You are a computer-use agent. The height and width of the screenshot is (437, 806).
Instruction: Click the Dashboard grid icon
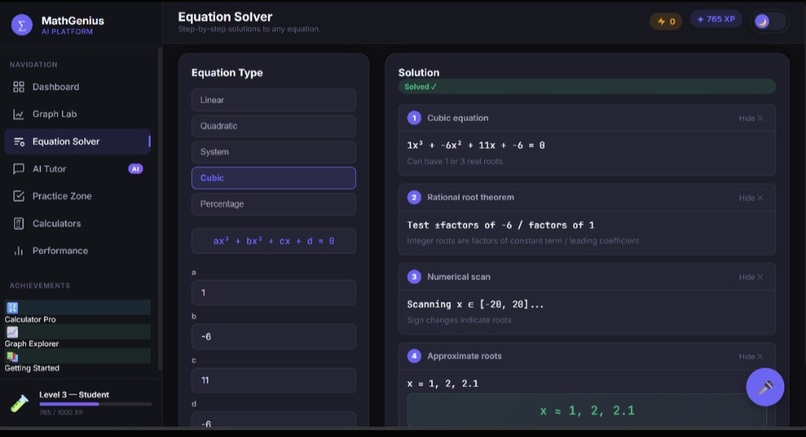[19, 87]
